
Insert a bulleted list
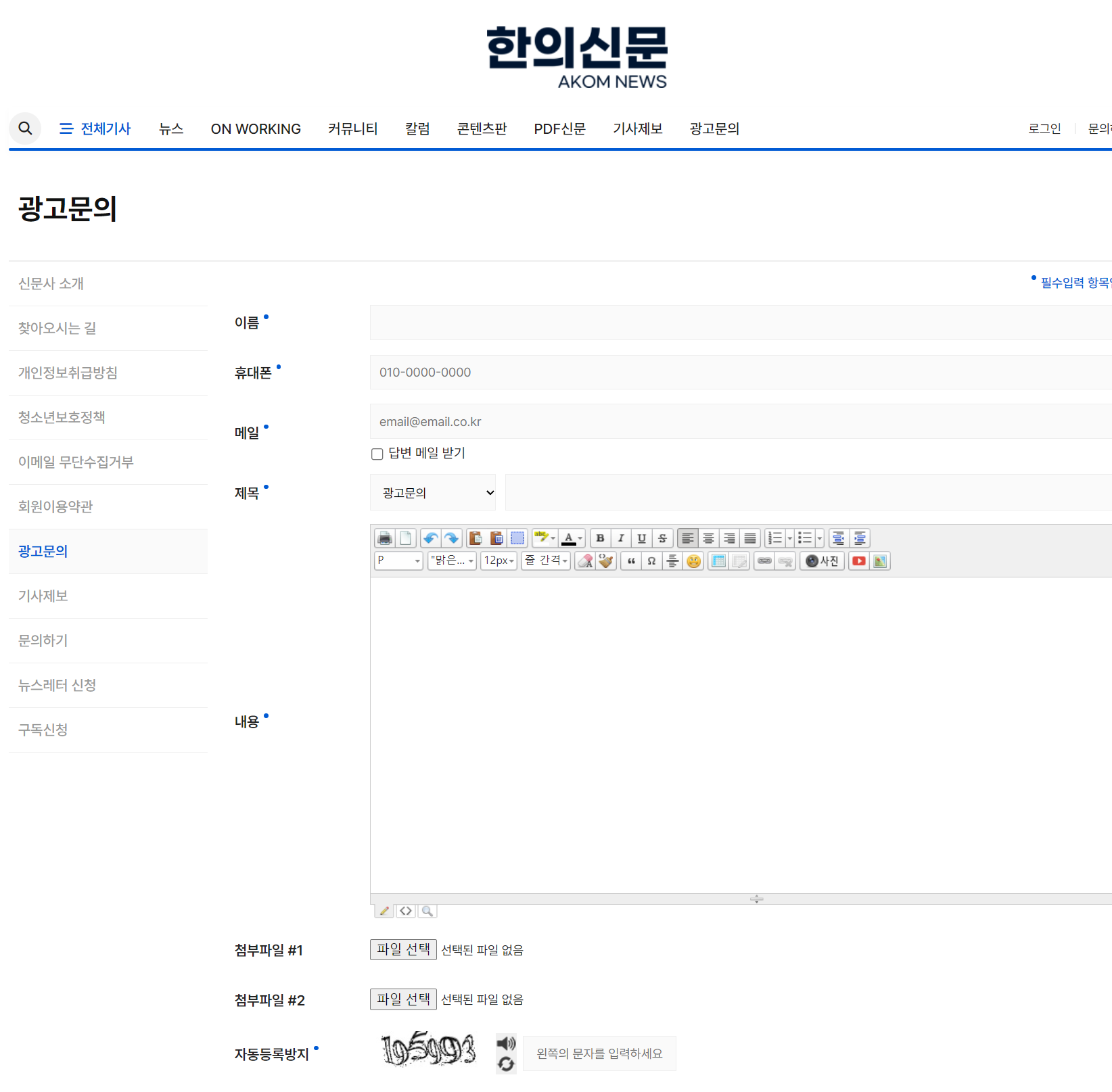[x=805, y=538]
